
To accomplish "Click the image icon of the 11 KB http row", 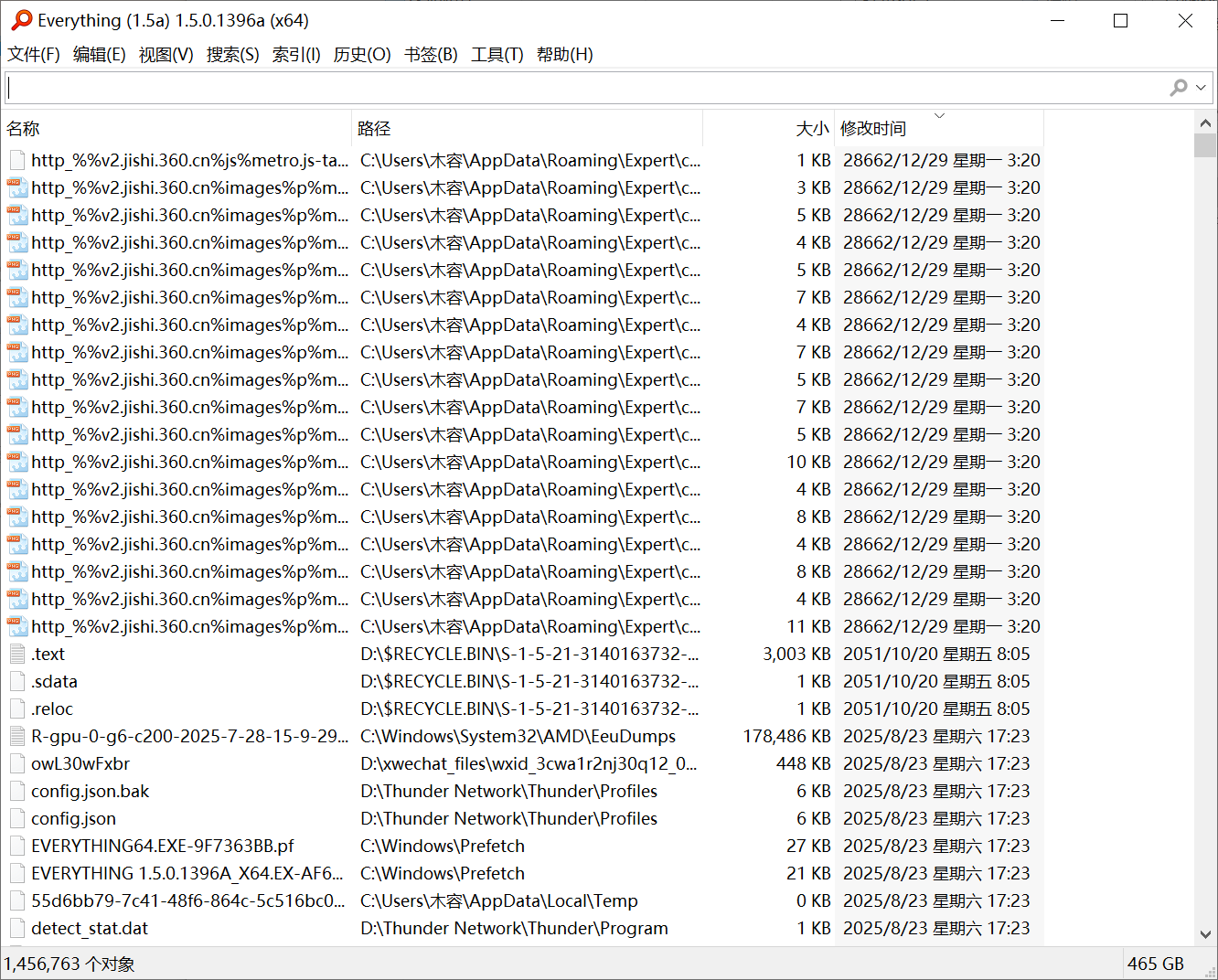I will tap(17, 626).
